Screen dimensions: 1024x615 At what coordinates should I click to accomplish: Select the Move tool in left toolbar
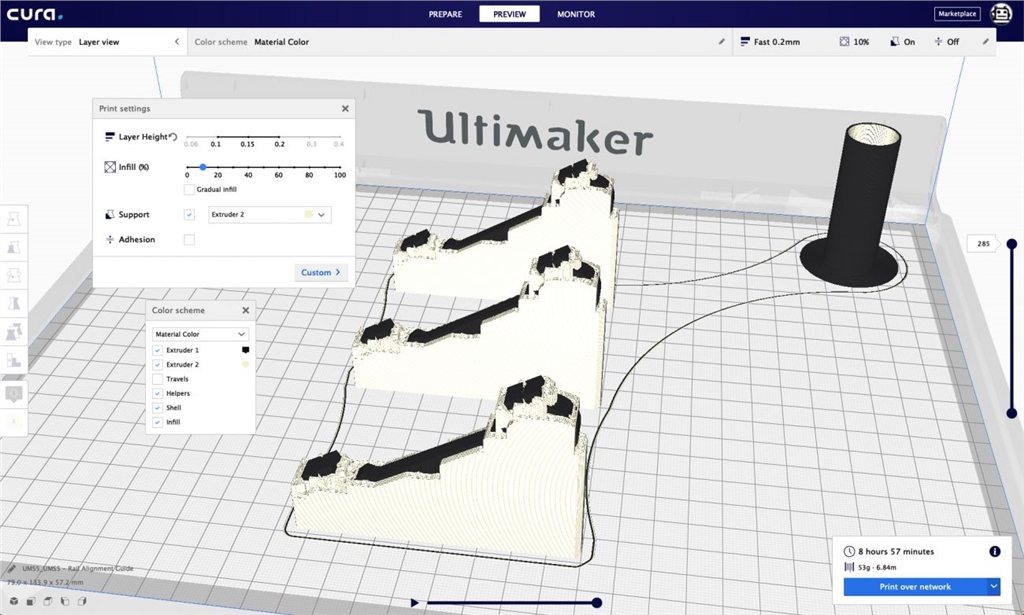click(15, 218)
